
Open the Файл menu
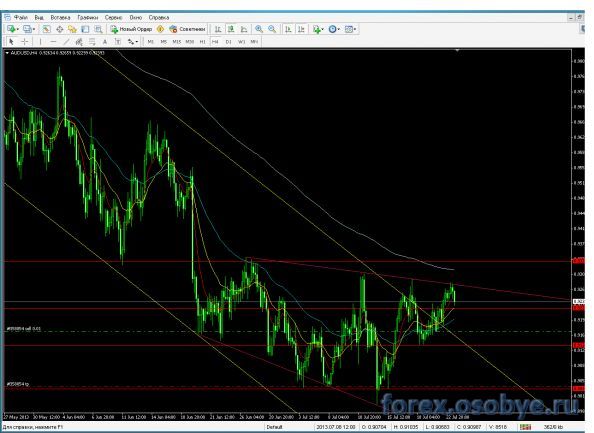coord(21,17)
